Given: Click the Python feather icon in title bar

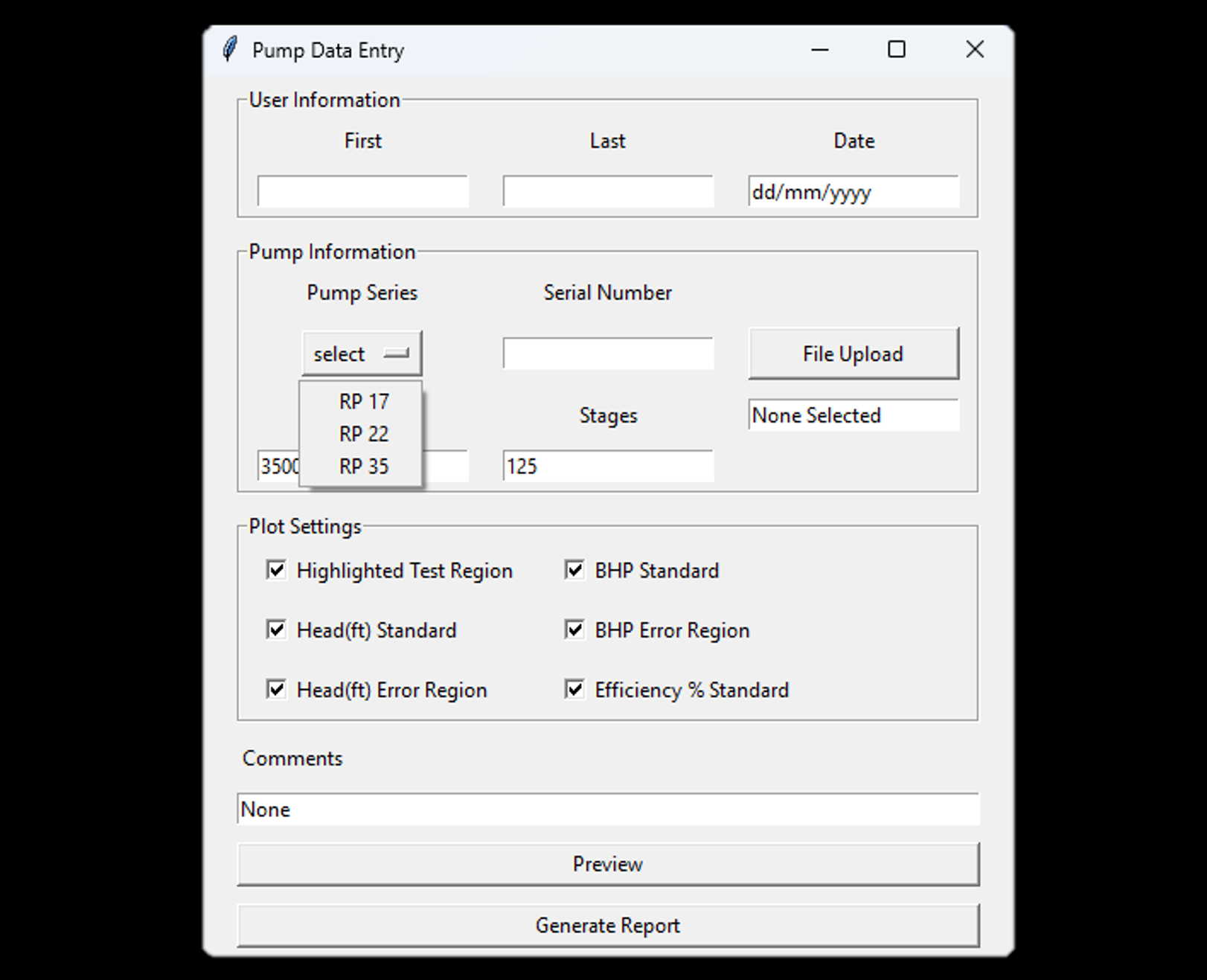Looking at the screenshot, I should pos(230,49).
